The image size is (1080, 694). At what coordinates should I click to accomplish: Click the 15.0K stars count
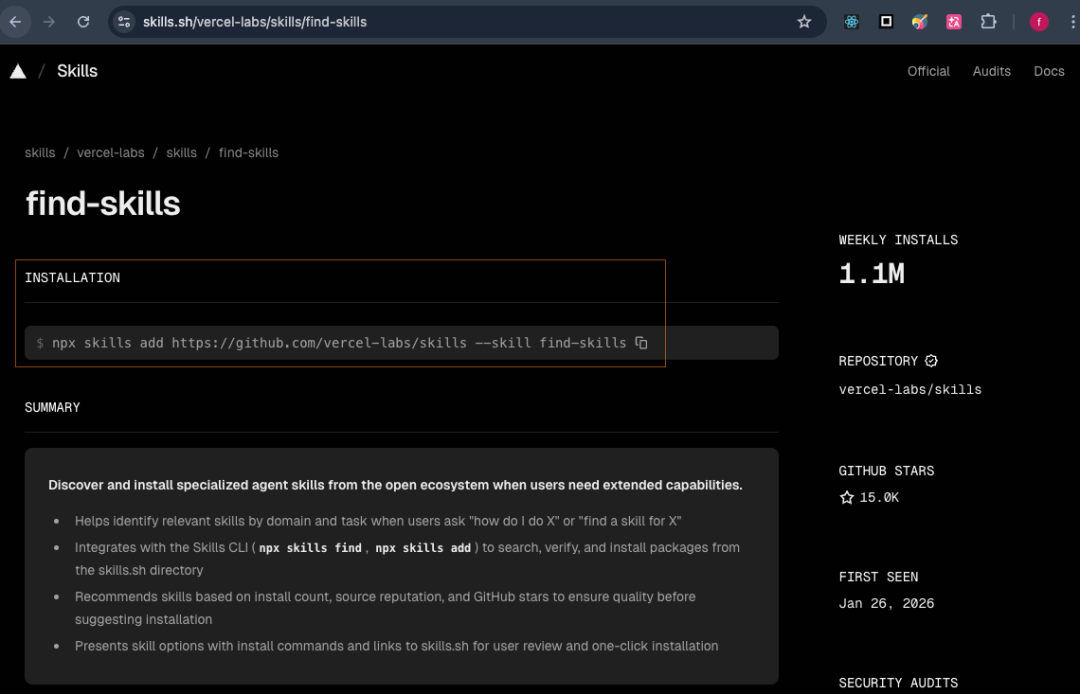pos(879,497)
